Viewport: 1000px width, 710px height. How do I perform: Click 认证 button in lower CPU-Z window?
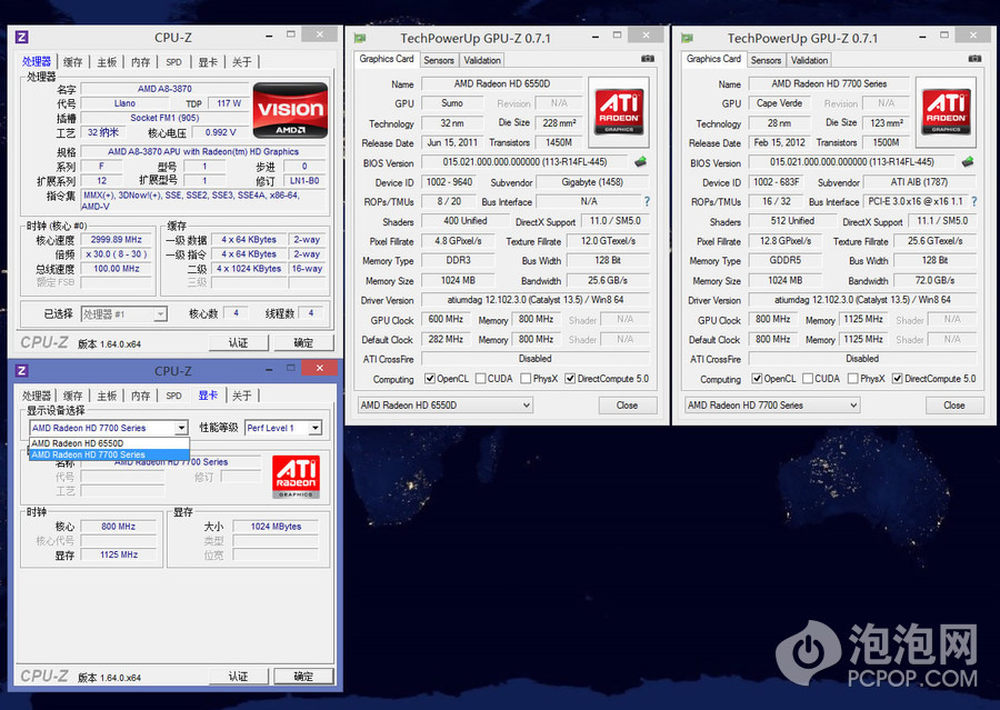point(239,676)
